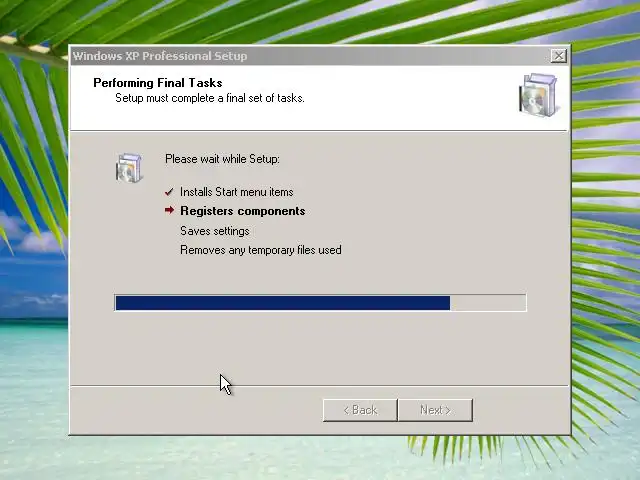The image size is (640, 480).
Task: Click 'Setup must complete a final set of tasks.'
Action: pyautogui.click(x=210, y=98)
